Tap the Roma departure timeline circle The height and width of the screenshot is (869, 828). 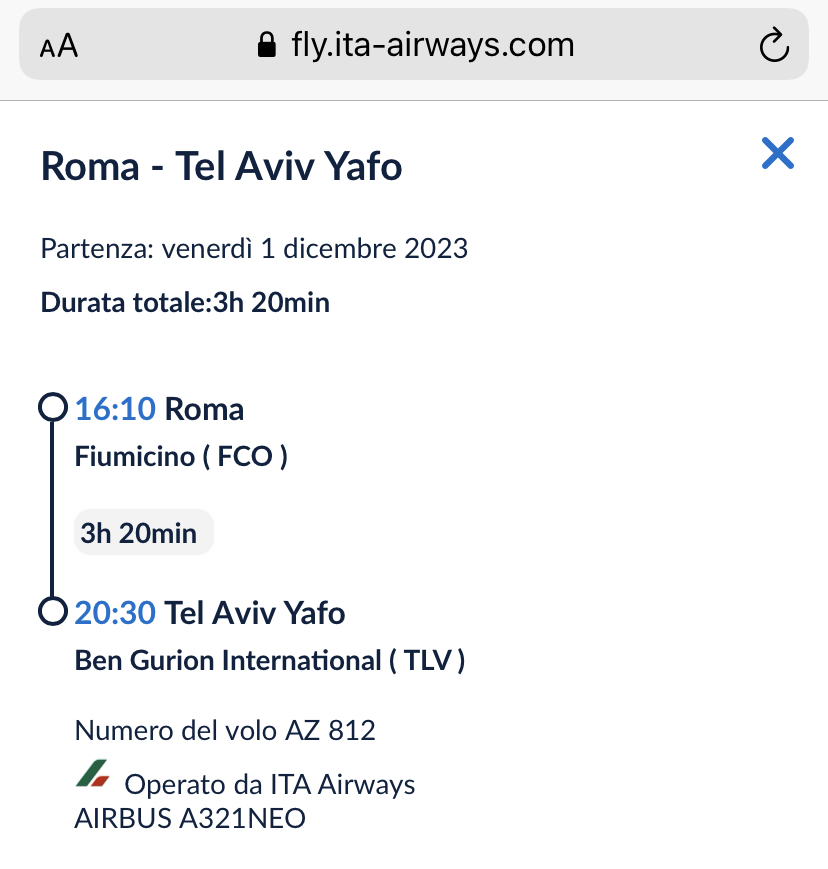51,408
